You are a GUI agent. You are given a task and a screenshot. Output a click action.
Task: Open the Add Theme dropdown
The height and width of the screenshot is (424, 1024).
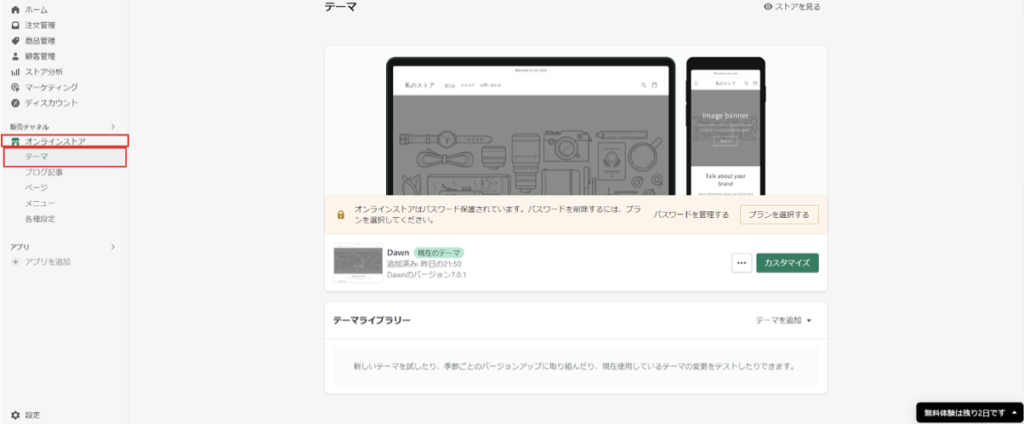coord(784,320)
